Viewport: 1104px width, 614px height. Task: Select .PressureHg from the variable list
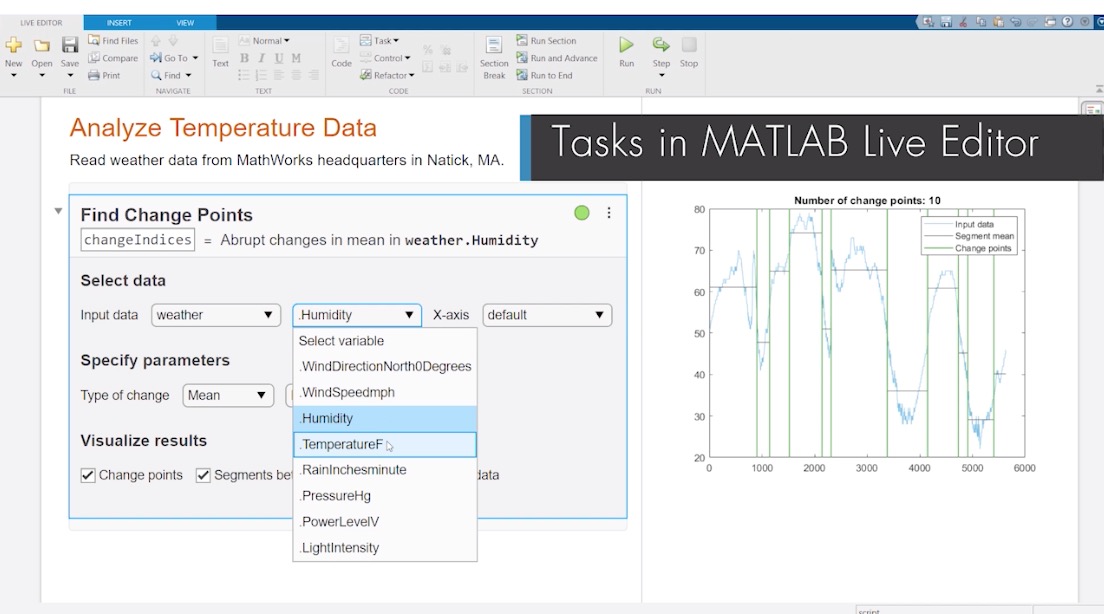point(385,496)
